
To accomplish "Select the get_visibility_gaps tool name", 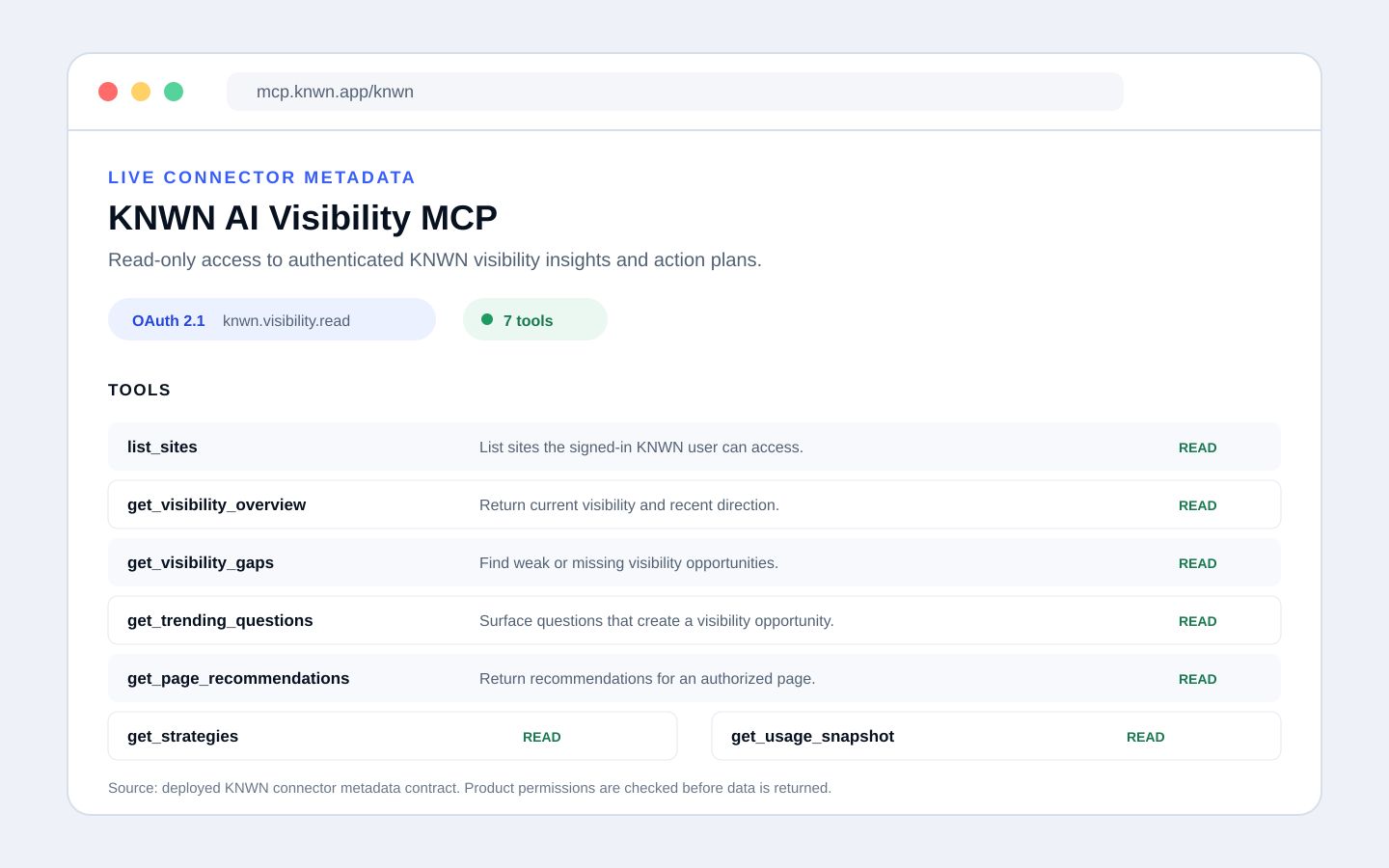I will [x=201, y=562].
